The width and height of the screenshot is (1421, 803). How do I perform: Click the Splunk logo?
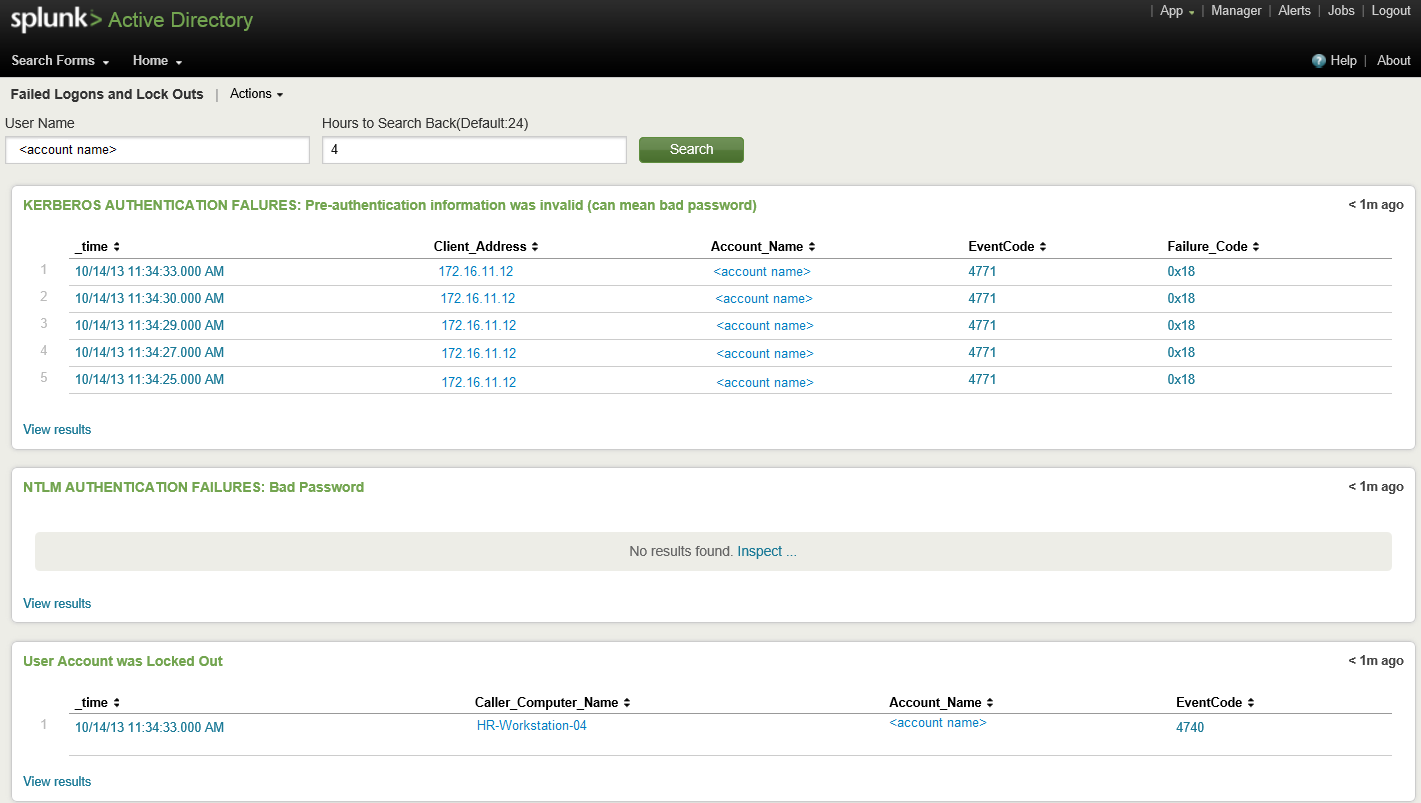[x=55, y=20]
